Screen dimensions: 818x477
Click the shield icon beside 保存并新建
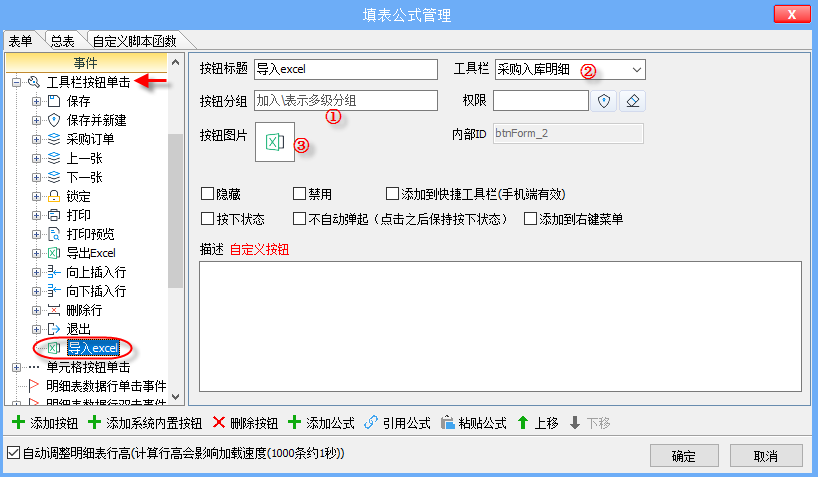54,120
